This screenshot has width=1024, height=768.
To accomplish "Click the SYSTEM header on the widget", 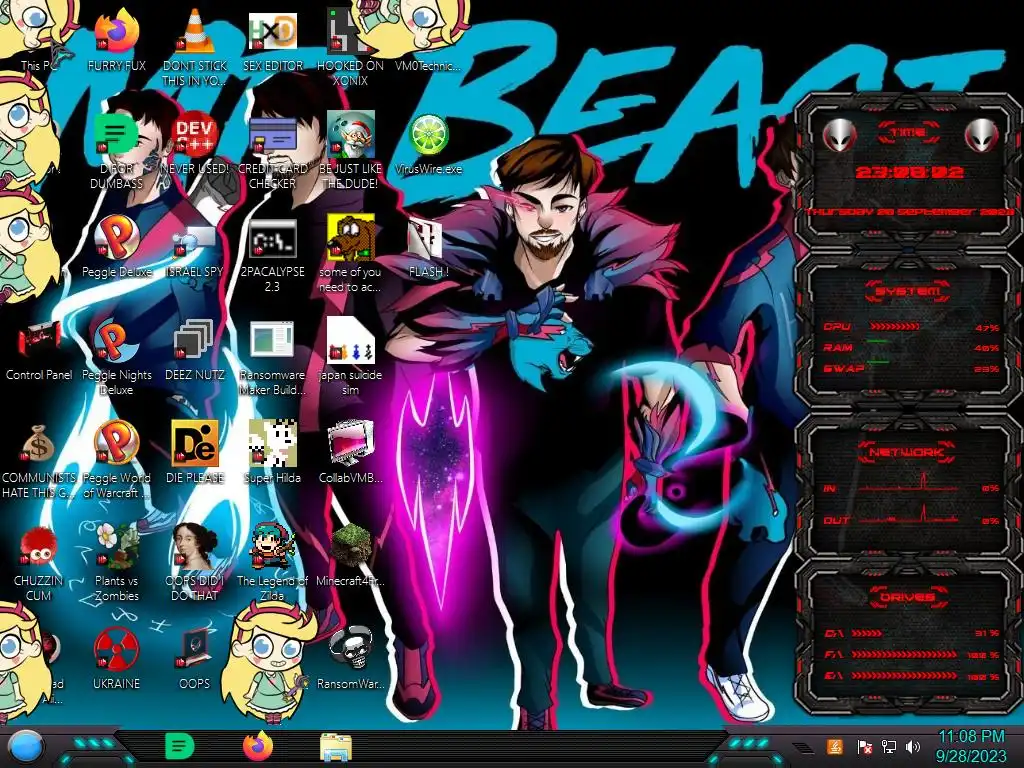I will click(x=908, y=291).
